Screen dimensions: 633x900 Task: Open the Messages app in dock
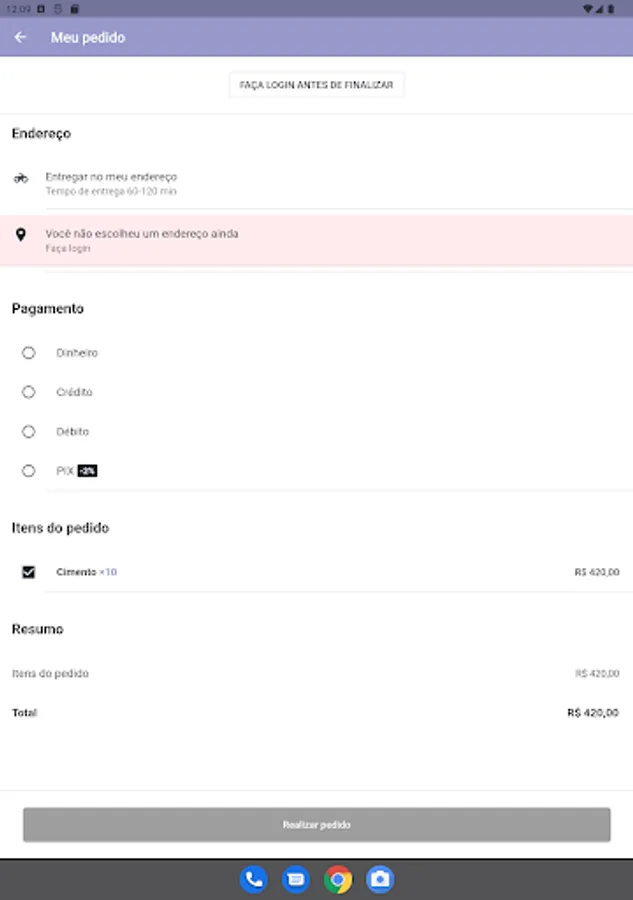(296, 879)
